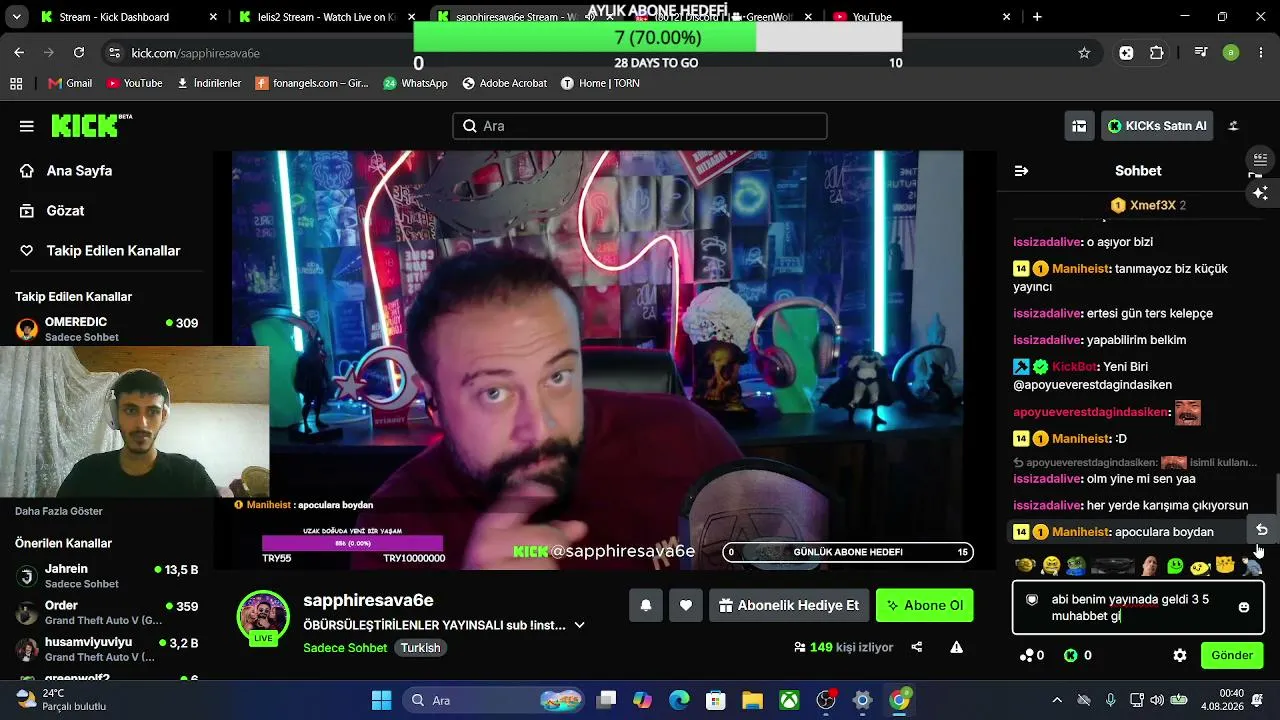Click the browser address bar URL

(196, 53)
